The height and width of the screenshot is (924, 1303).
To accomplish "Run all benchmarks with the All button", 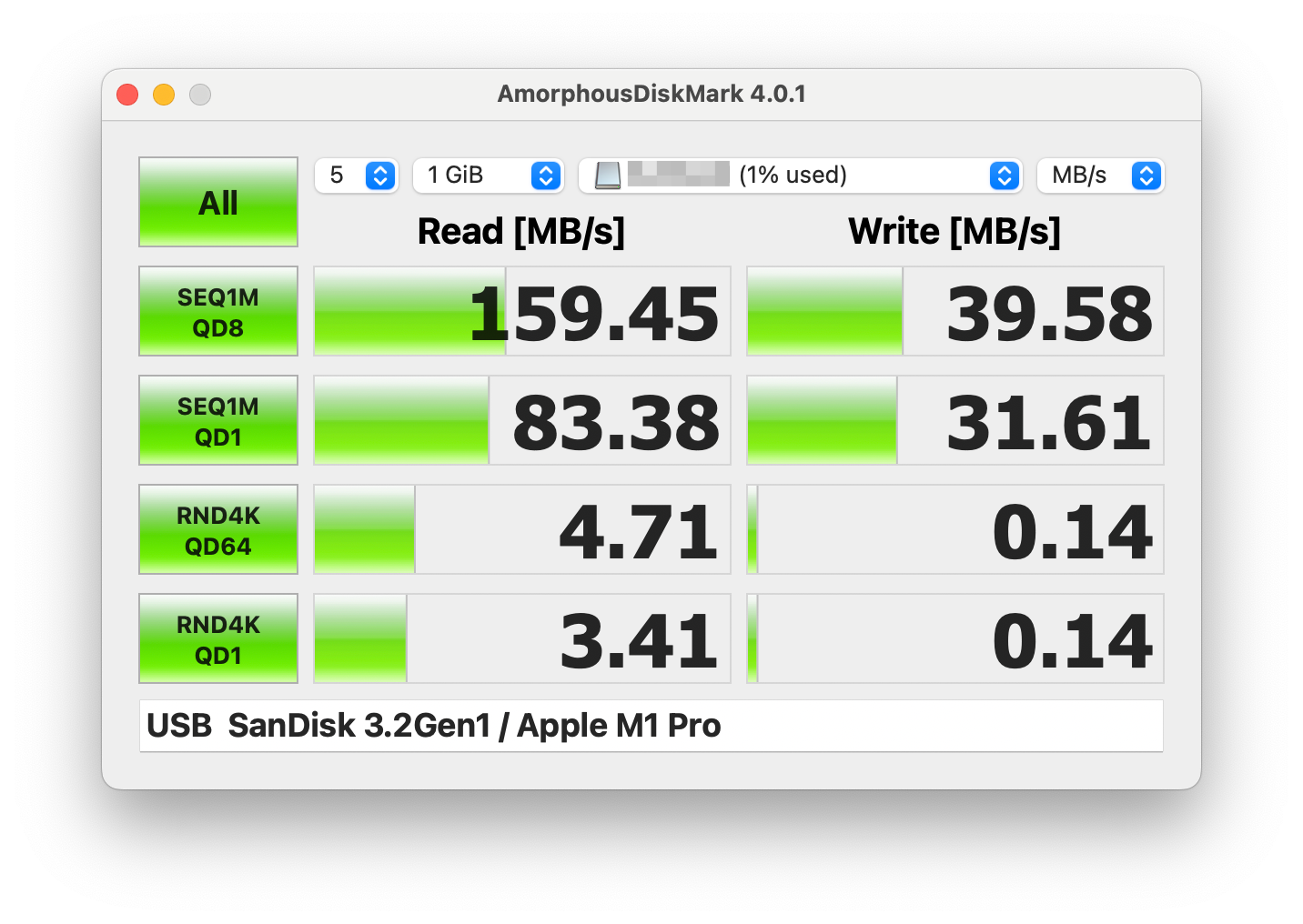I will [218, 202].
